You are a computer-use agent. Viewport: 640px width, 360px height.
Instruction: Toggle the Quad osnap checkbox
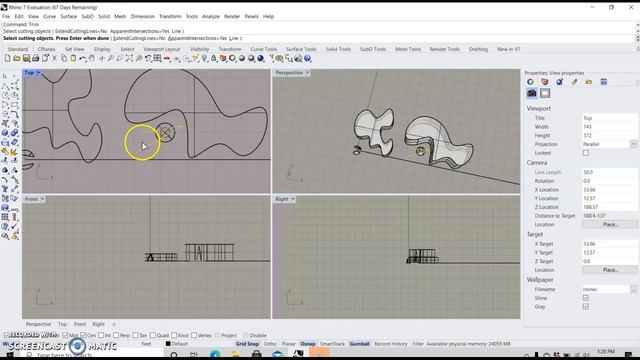coord(153,336)
